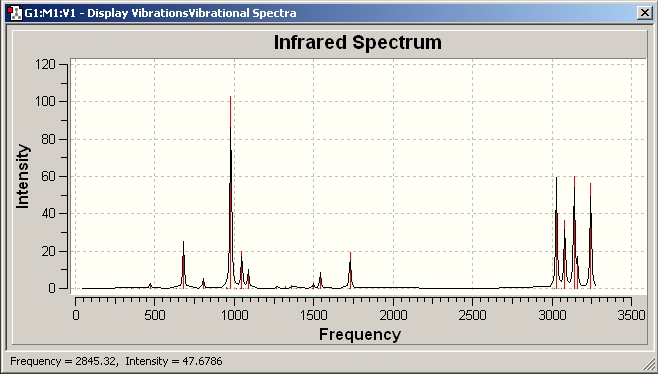
Task: Close the Vibrational Spectra window
Action: 644,13
